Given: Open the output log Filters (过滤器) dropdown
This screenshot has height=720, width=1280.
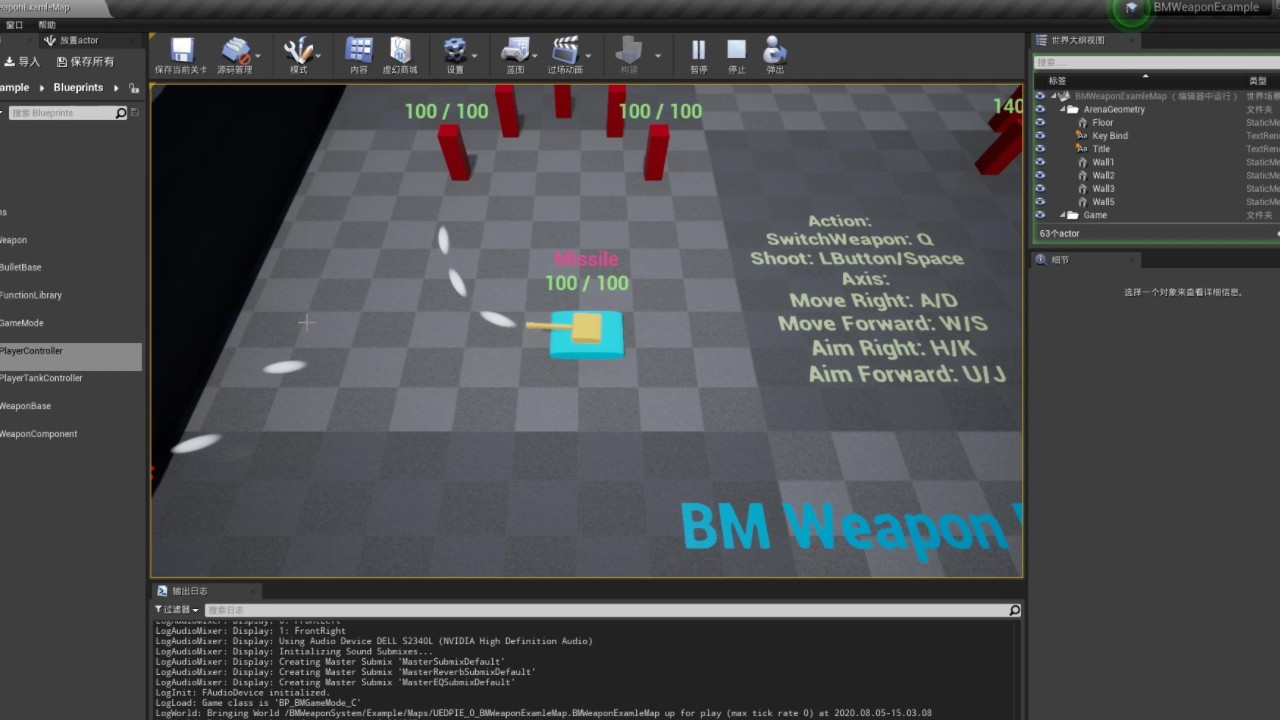Looking at the screenshot, I should point(177,610).
